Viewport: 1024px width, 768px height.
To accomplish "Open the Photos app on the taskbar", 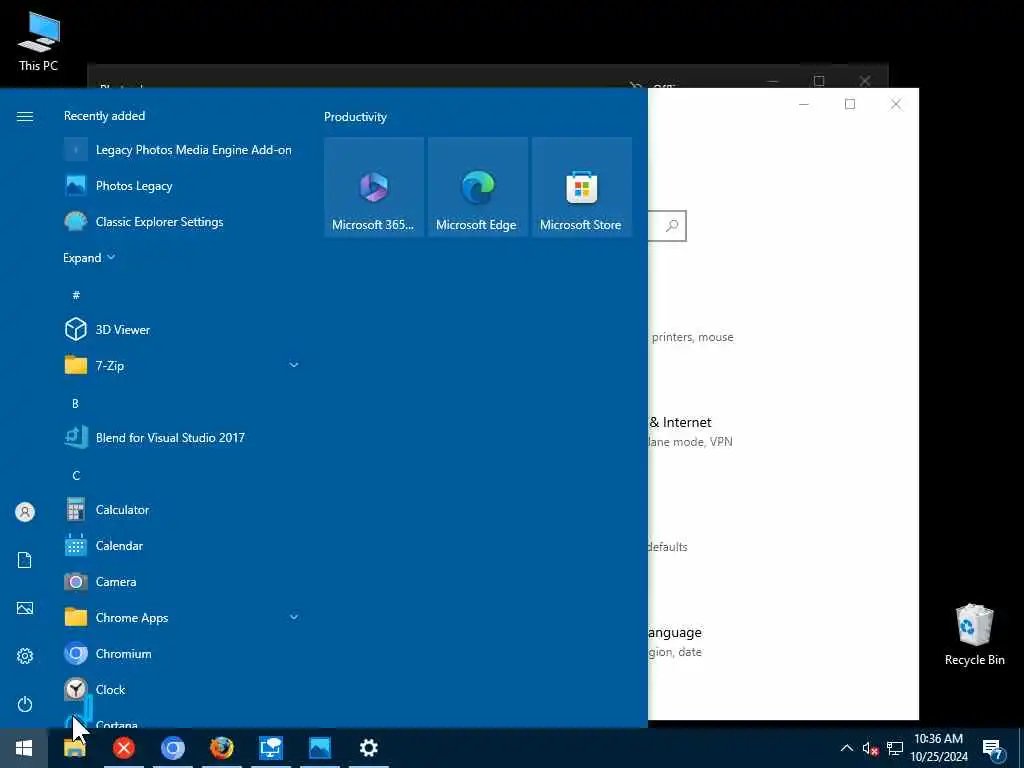I will 319,748.
